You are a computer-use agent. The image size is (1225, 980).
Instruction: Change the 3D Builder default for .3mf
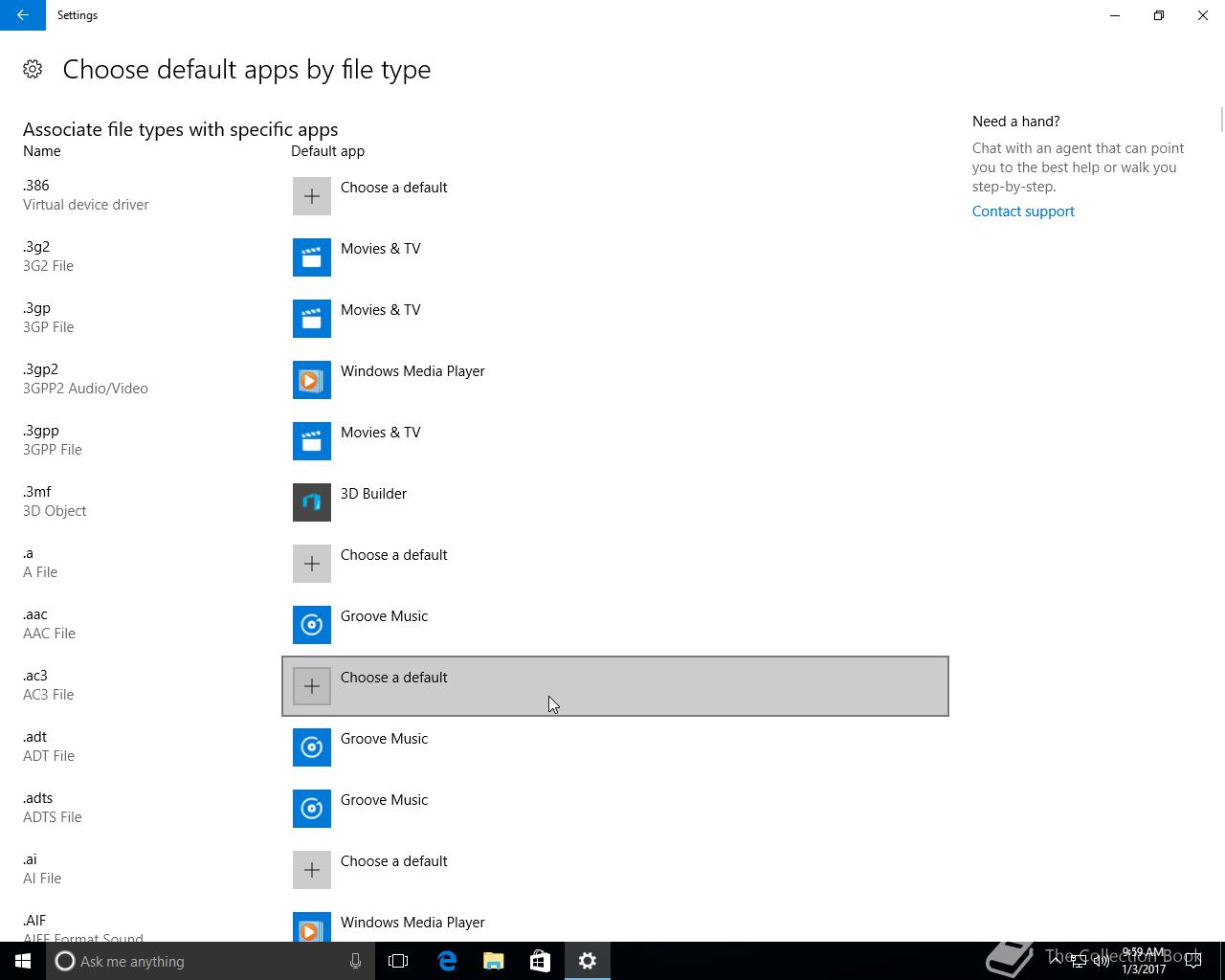coord(615,502)
